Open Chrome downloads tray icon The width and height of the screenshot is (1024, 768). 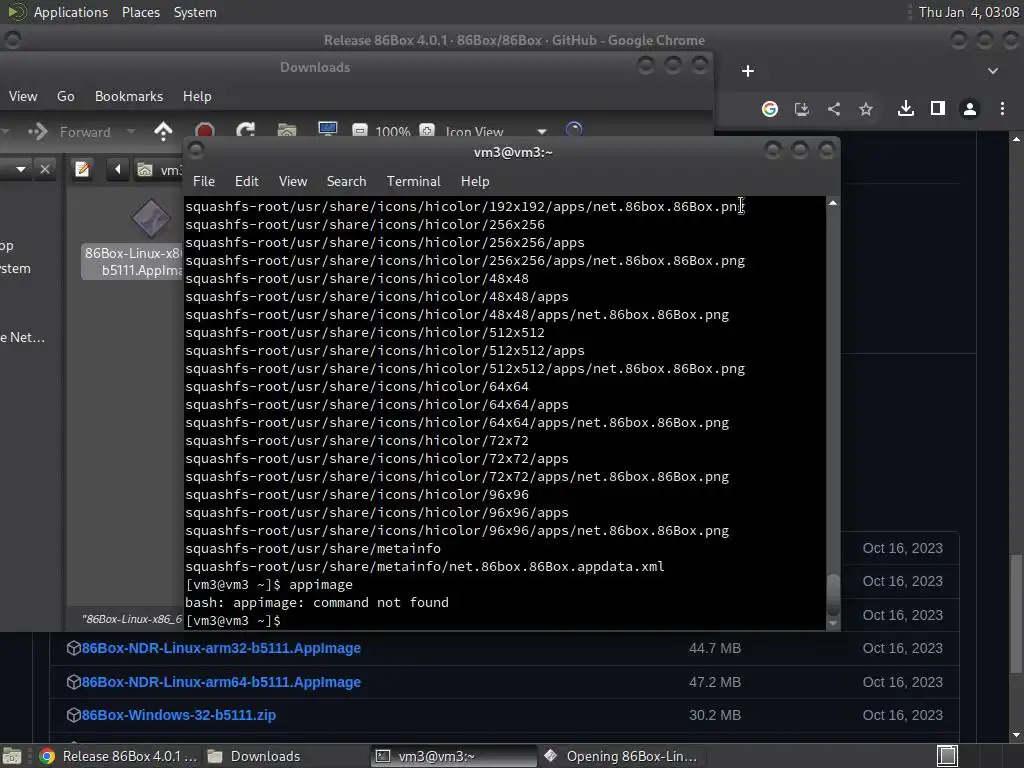pyautogui.click(x=906, y=108)
